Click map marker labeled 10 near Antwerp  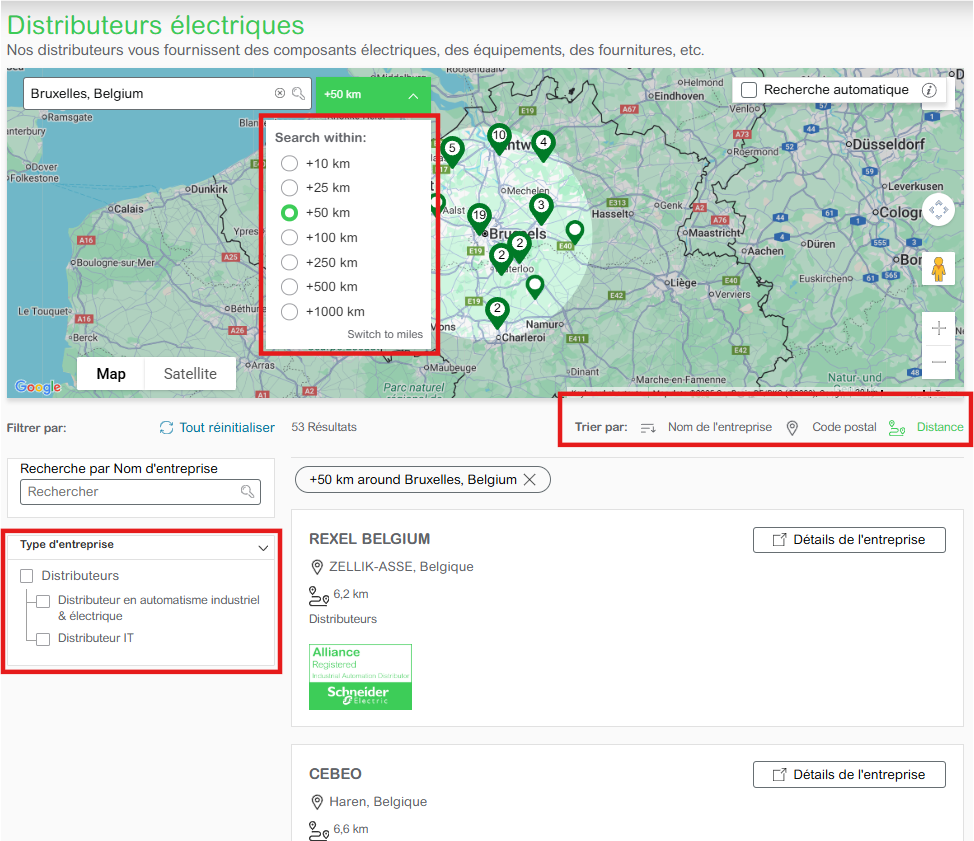[499, 139]
